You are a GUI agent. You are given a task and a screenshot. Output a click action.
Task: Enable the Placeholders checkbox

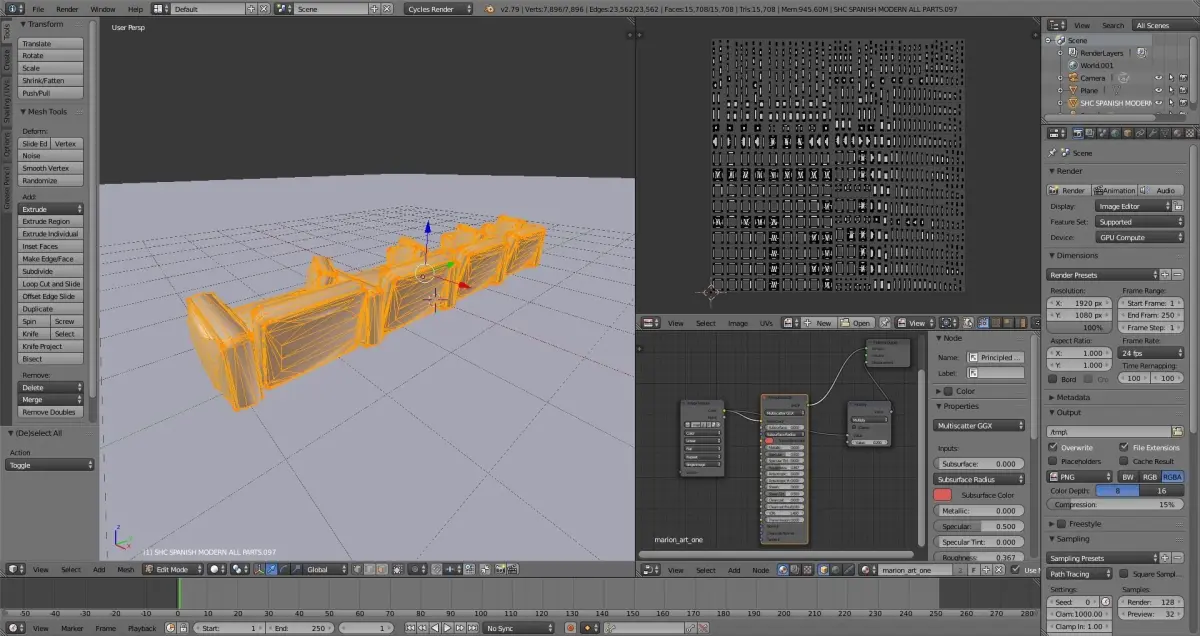[1053, 461]
